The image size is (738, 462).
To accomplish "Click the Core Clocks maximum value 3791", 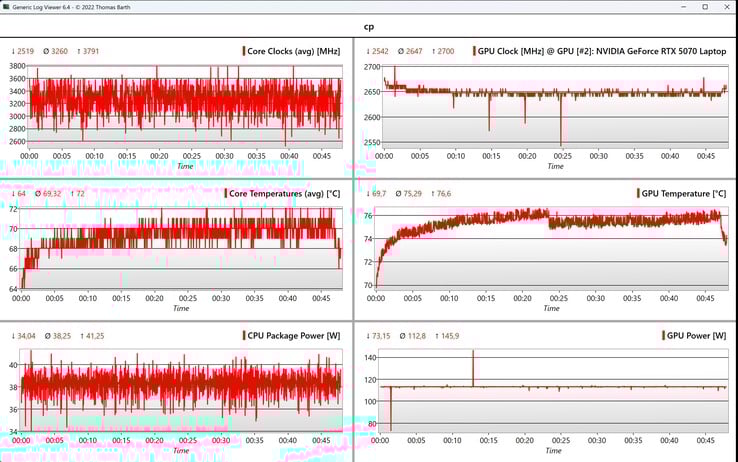I will coord(91,51).
